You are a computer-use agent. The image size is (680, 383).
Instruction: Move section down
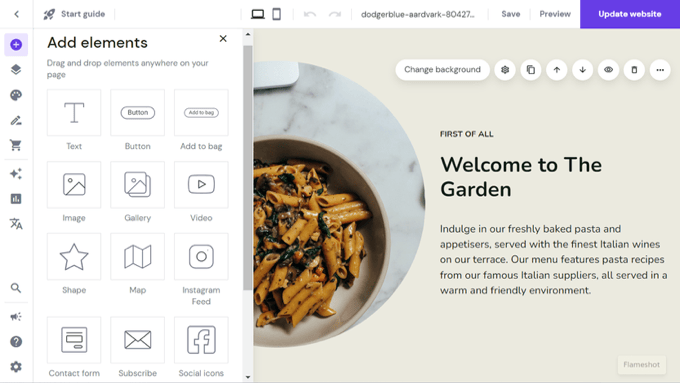coord(582,70)
